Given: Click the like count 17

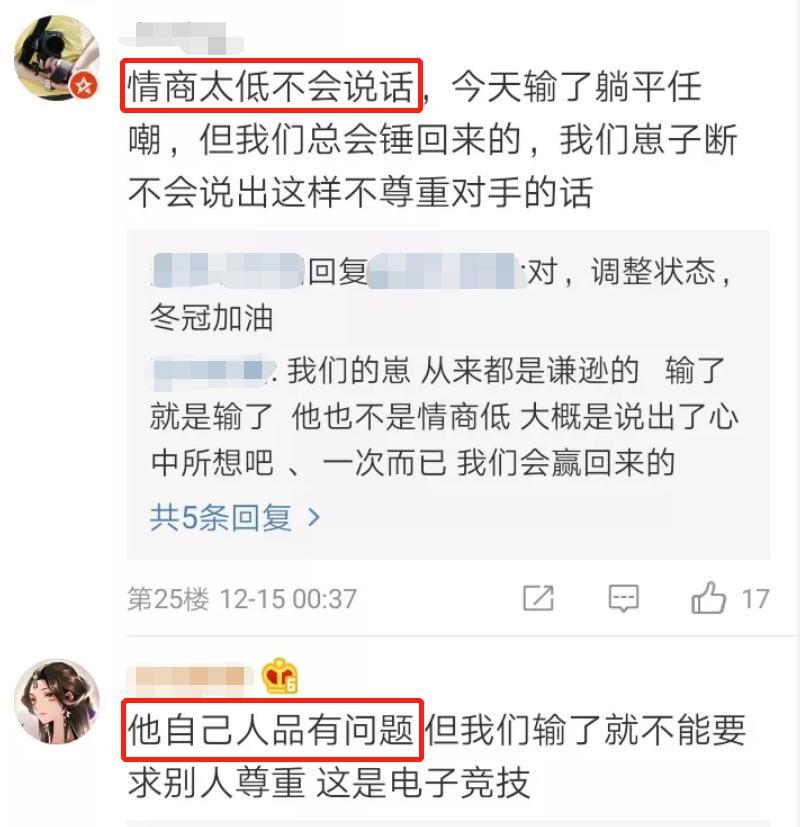Looking at the screenshot, I should coord(755,599).
